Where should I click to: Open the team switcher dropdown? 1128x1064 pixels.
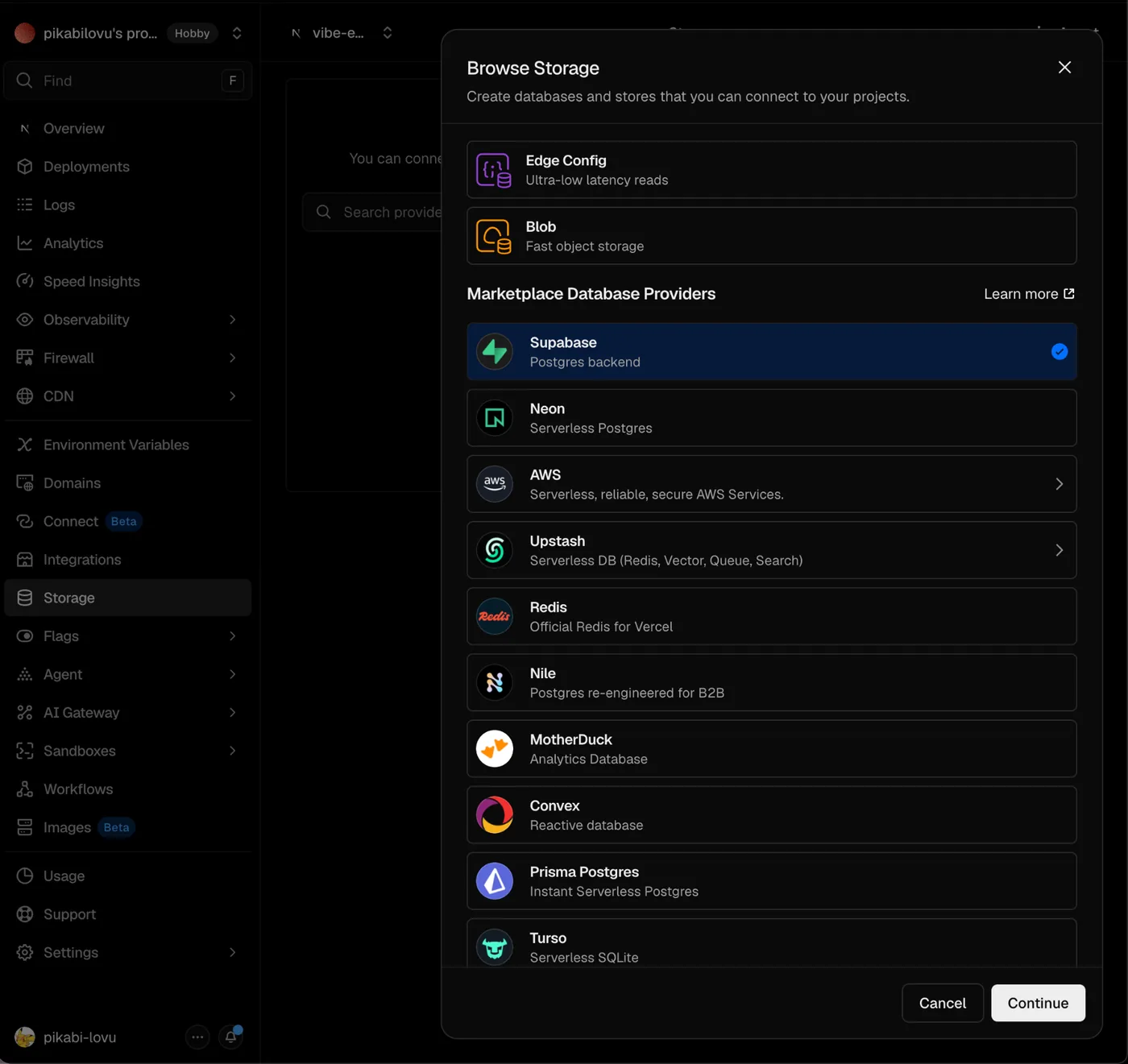(x=237, y=33)
